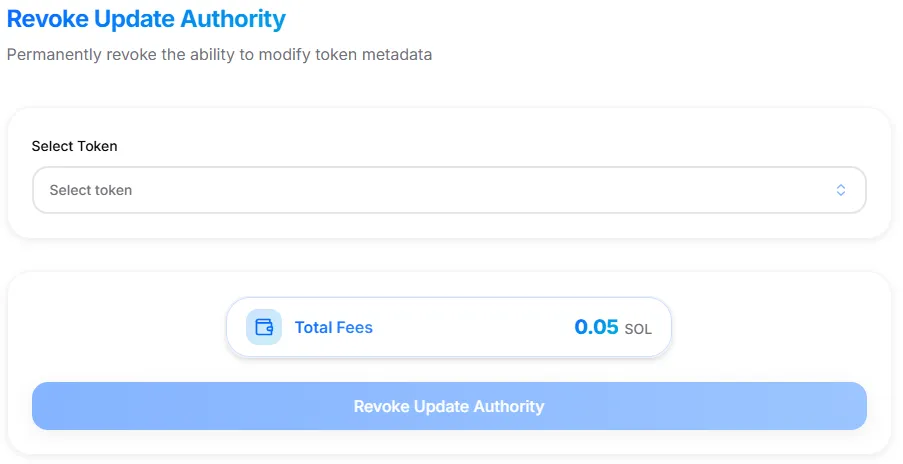The image size is (903, 464).
Task: Click the word 'Authority' on the bottom button
Action: [x=507, y=406]
